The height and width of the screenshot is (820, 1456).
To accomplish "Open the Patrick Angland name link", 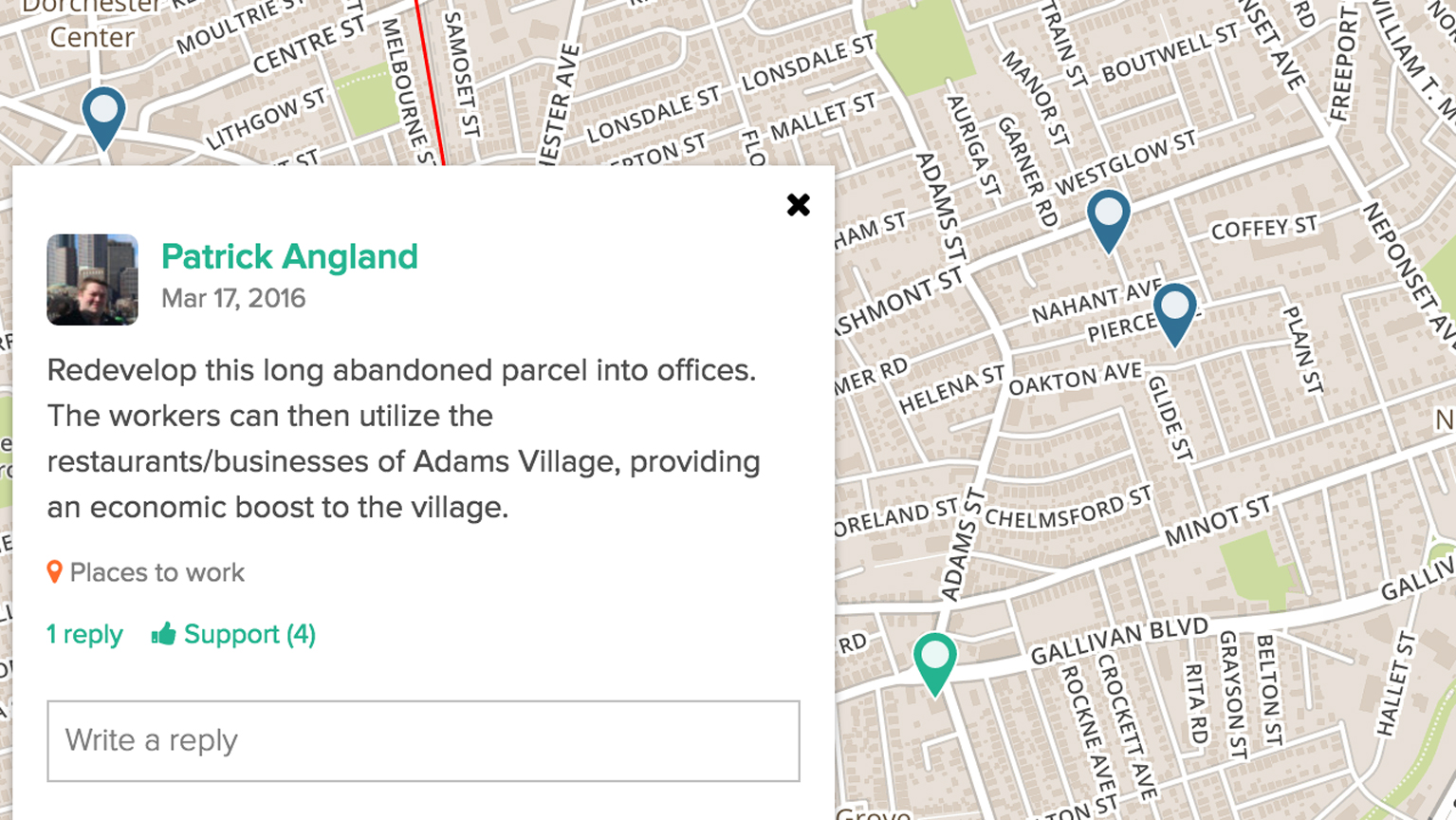I will [289, 256].
